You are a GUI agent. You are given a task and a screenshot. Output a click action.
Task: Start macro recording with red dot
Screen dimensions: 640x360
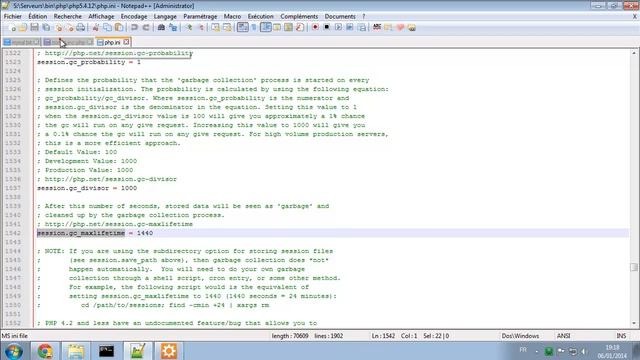click(x=315, y=27)
